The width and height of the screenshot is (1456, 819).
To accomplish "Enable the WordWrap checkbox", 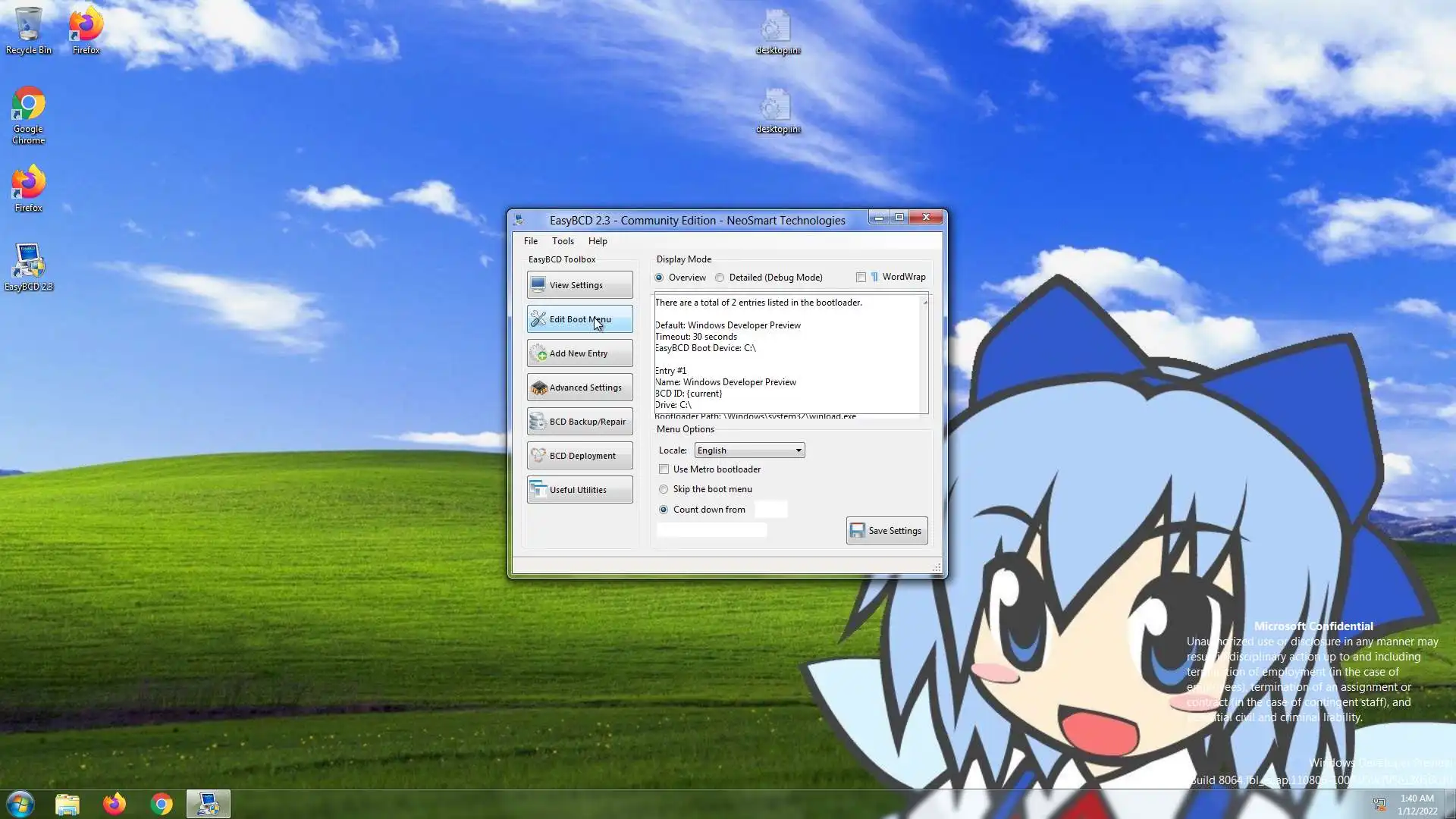I will coord(861,278).
